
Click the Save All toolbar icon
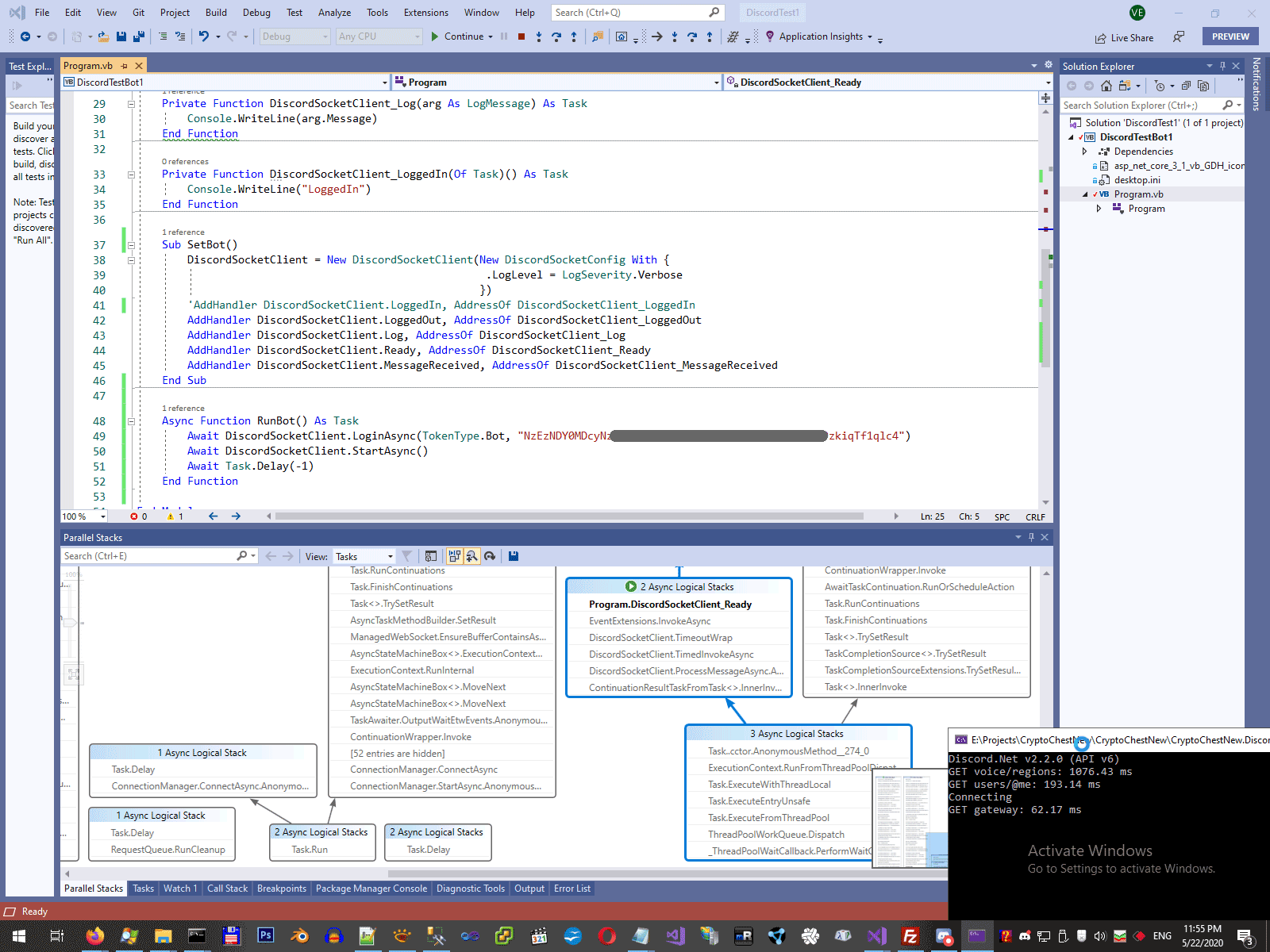coord(138,36)
